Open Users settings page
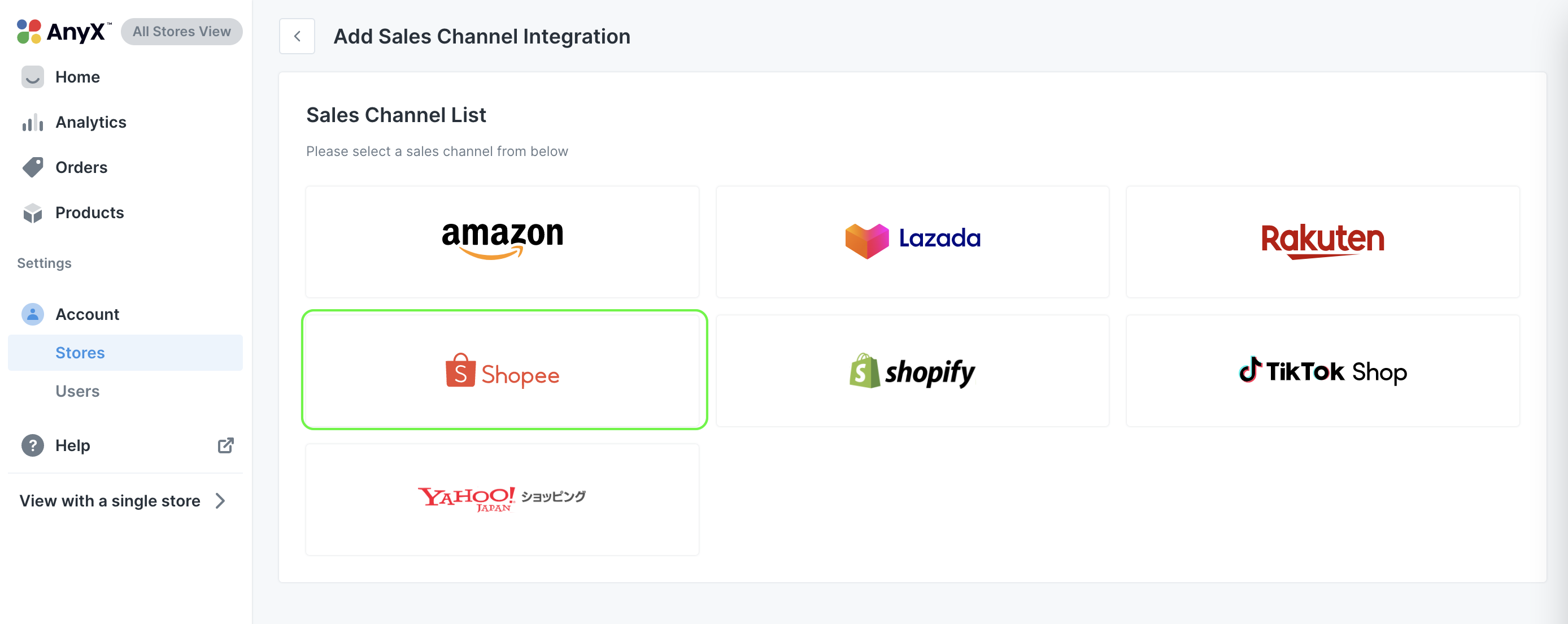Image resolution: width=1568 pixels, height=624 pixels. pyautogui.click(x=77, y=391)
